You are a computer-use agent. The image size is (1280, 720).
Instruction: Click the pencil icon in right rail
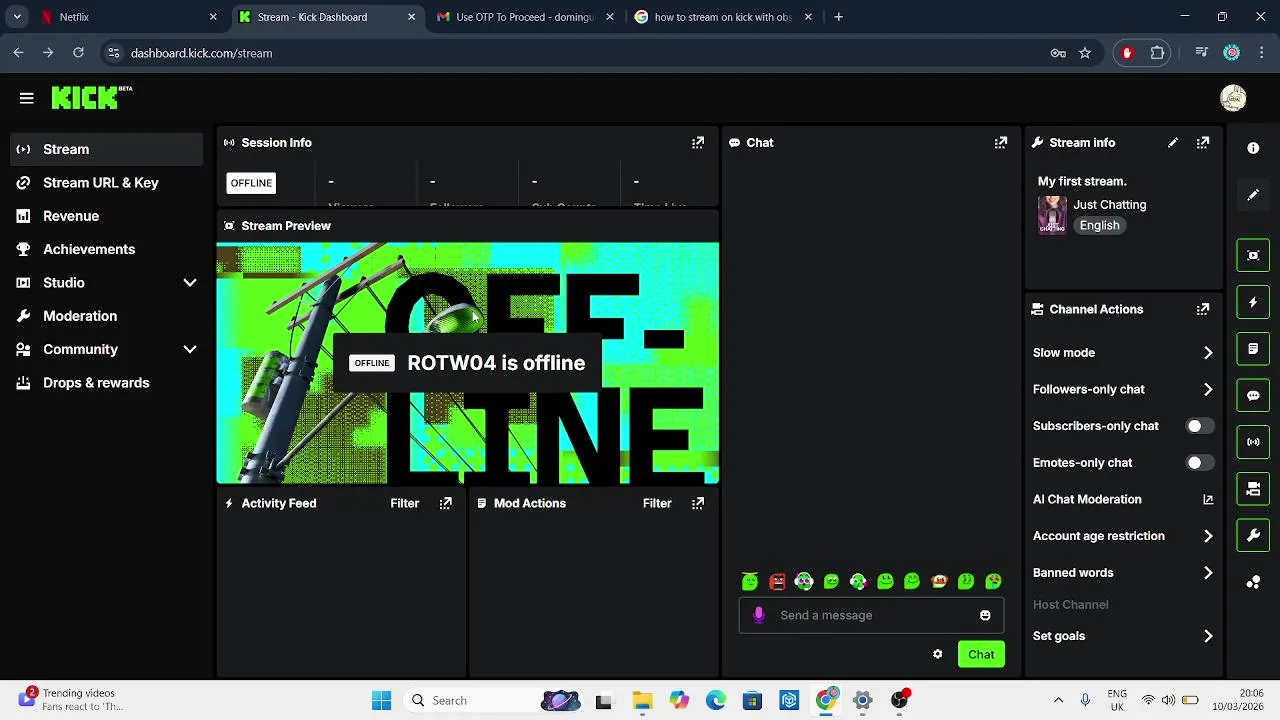pos(1253,195)
